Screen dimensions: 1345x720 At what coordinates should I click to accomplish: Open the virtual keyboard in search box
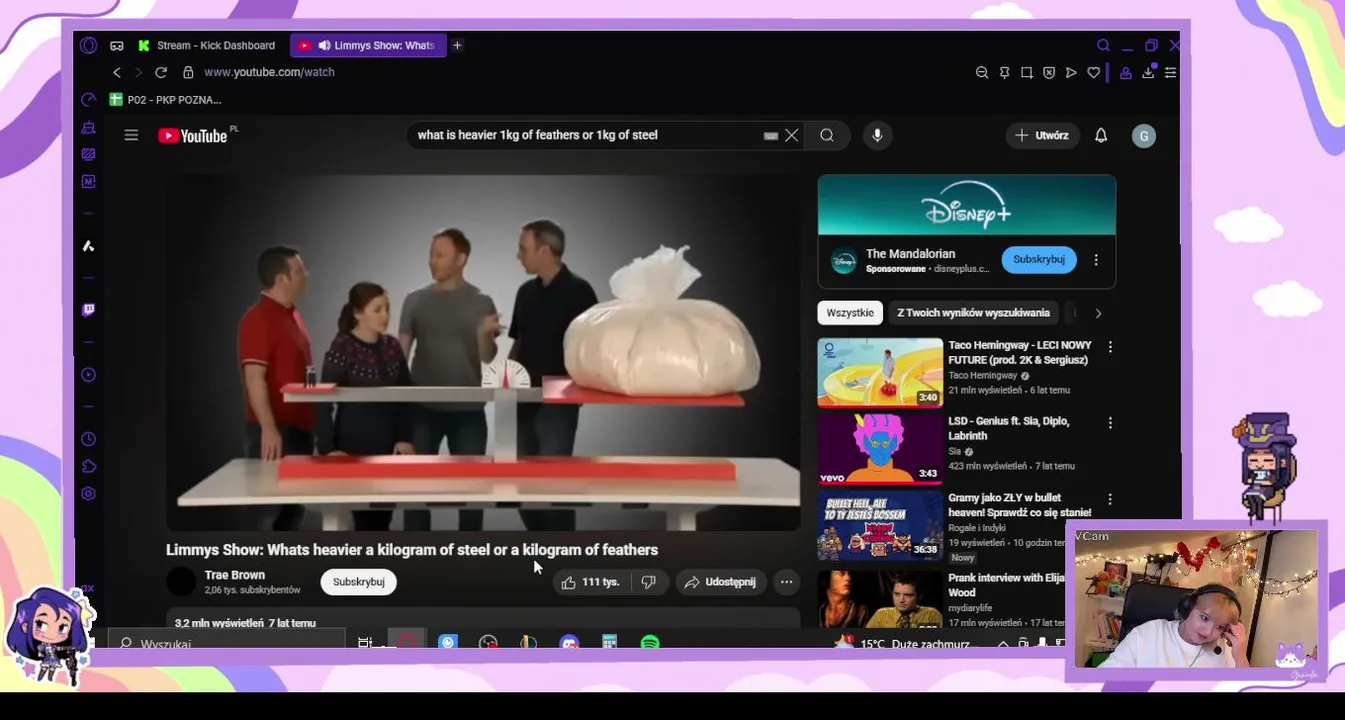coord(770,135)
